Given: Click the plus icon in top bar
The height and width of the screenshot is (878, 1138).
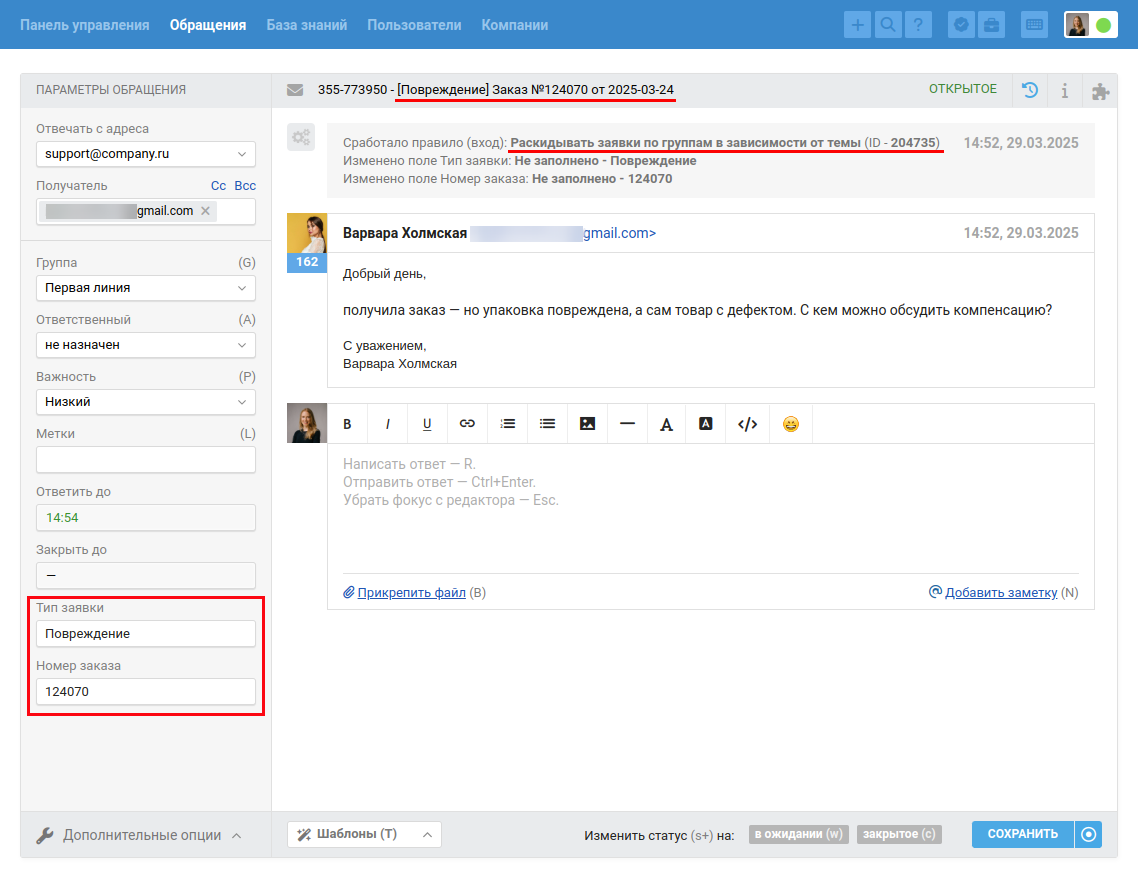Looking at the screenshot, I should tap(857, 25).
